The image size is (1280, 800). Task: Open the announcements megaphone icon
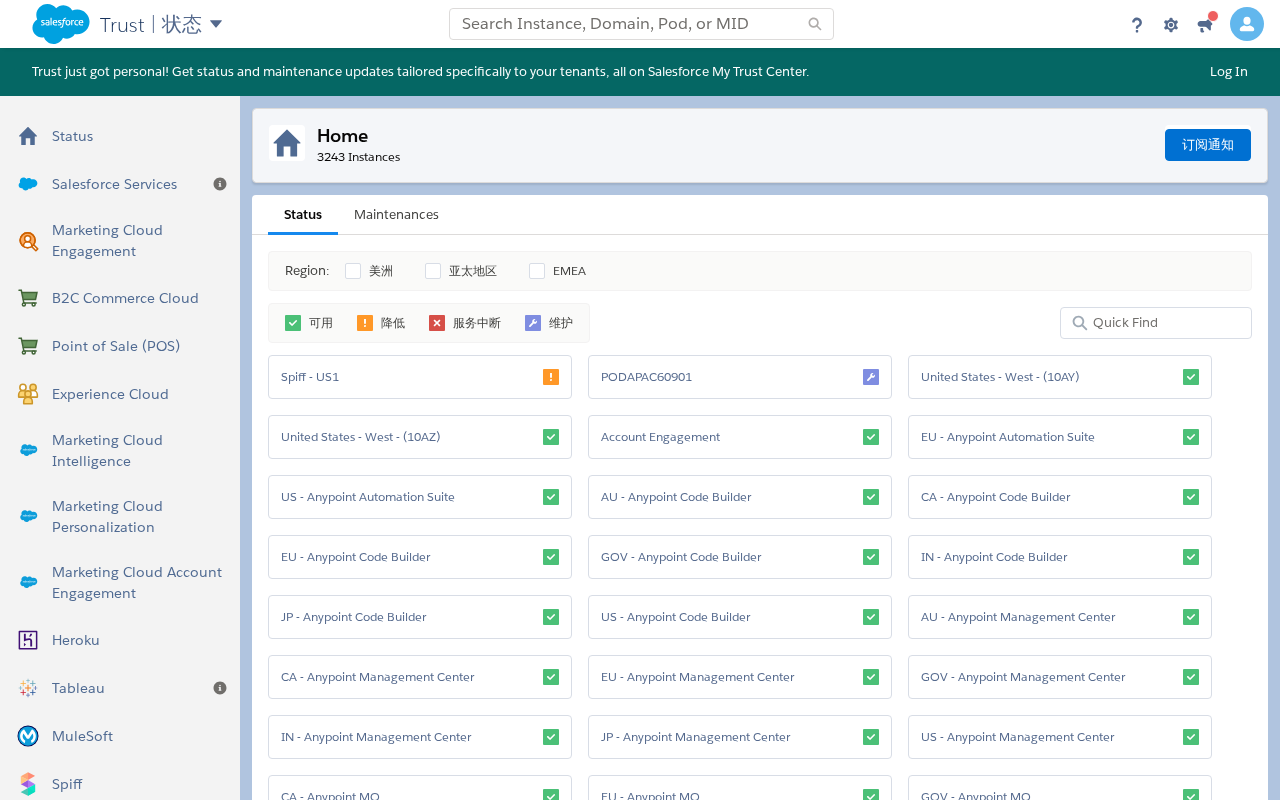(1205, 25)
